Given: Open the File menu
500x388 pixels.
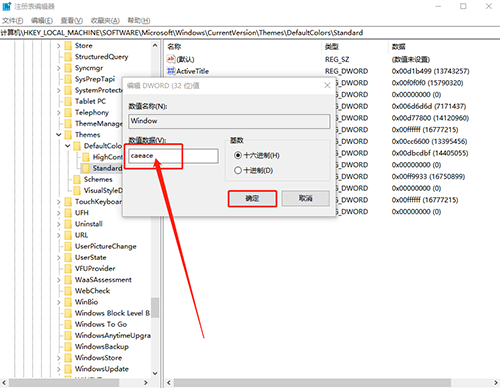Looking at the screenshot, I should click(13, 21).
